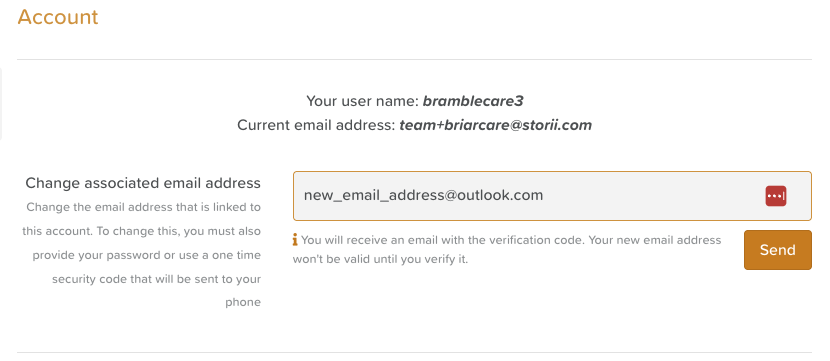Click the 'security code that will be sent' line
Viewport: 830px width, 361px height.
point(156,279)
